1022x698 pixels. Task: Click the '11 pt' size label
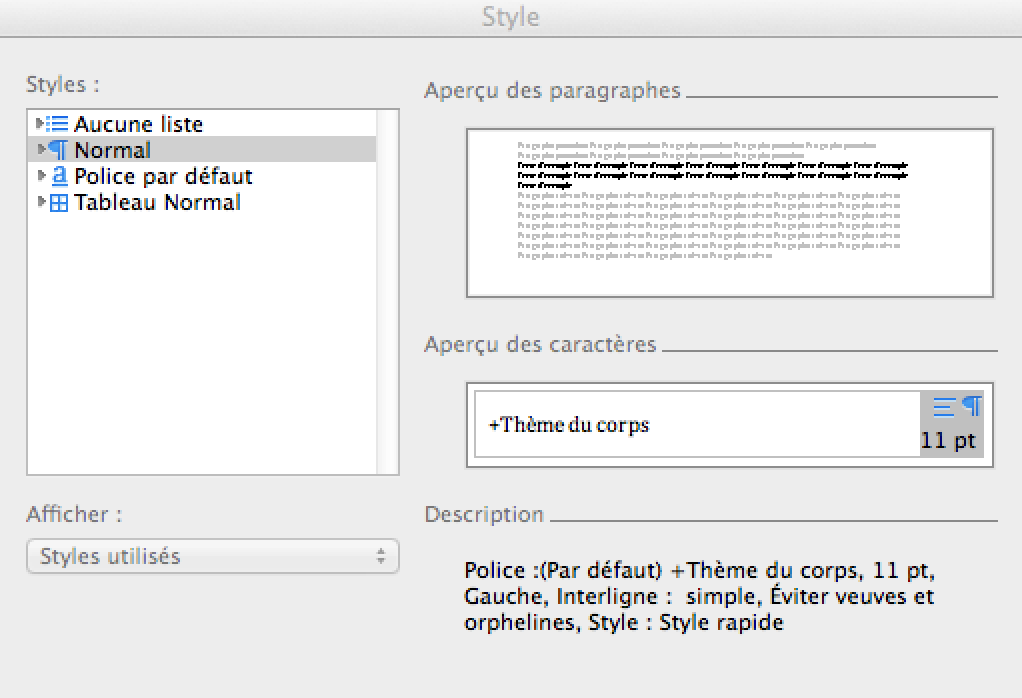[x=950, y=440]
